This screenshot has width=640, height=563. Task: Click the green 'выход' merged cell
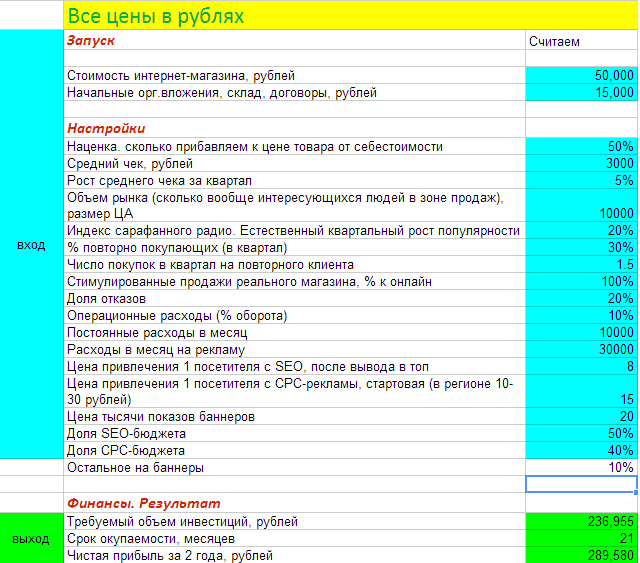click(32, 538)
